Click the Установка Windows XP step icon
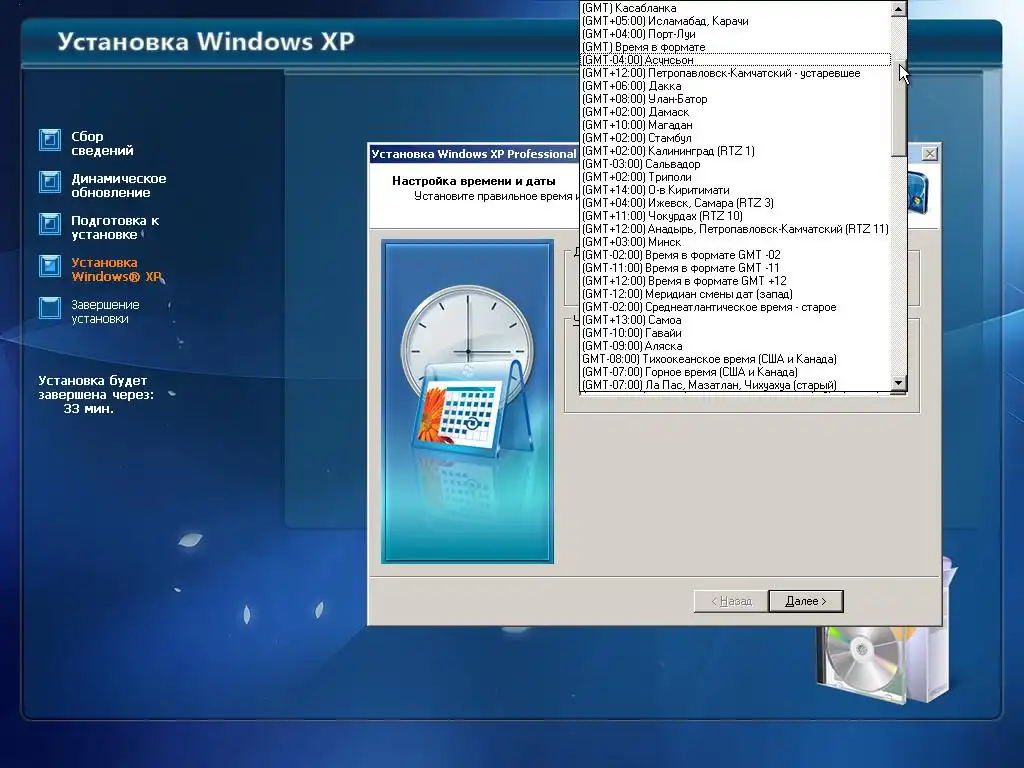 coord(50,266)
